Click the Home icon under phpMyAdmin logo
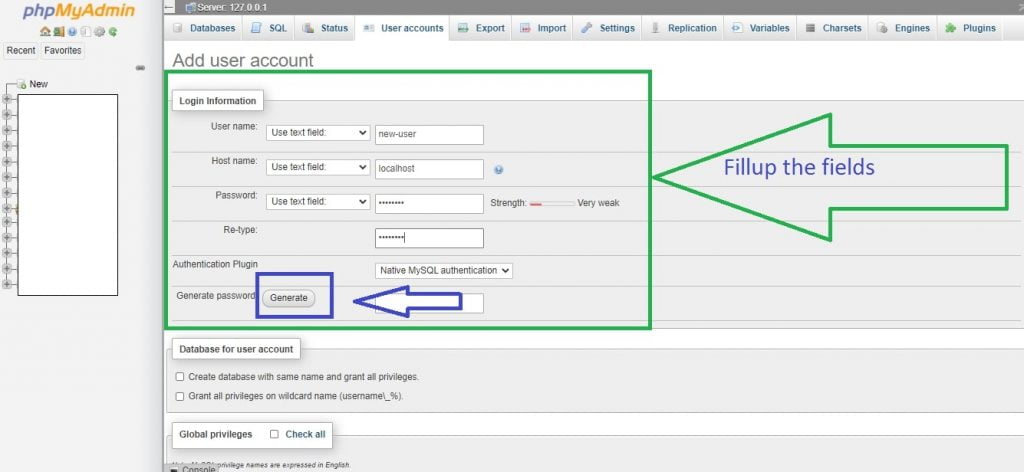Screen dimensions: 1024x472 click(x=45, y=31)
